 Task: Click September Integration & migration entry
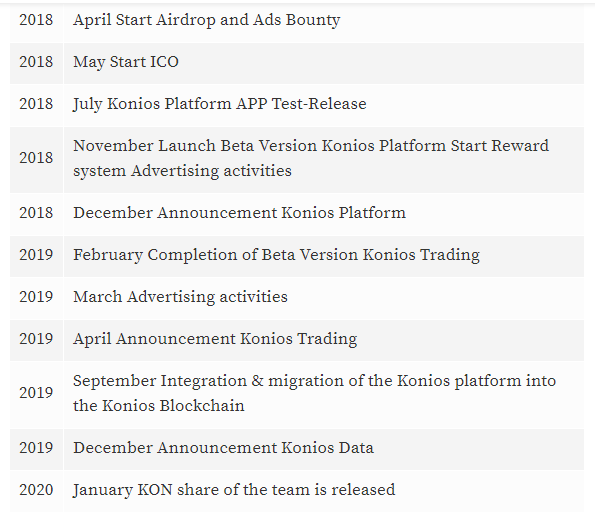tap(315, 393)
